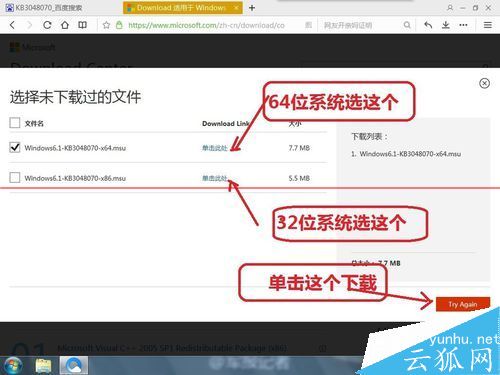Image resolution: width=500 pixels, height=375 pixels.
Task: Go back with the browser back arrow
Action: 12,25
